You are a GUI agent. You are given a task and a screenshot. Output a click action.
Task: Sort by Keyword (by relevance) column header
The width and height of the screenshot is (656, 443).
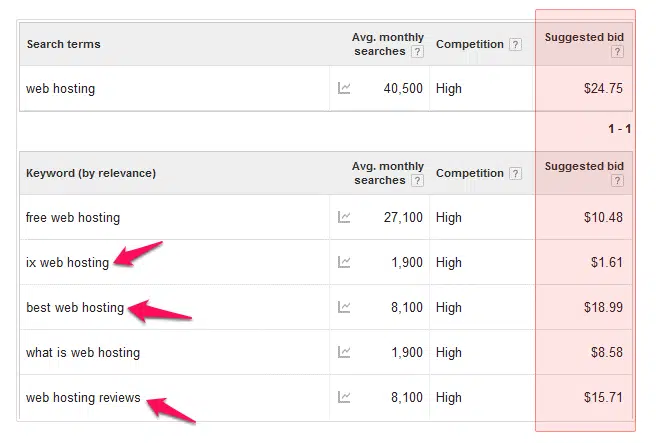point(91,173)
